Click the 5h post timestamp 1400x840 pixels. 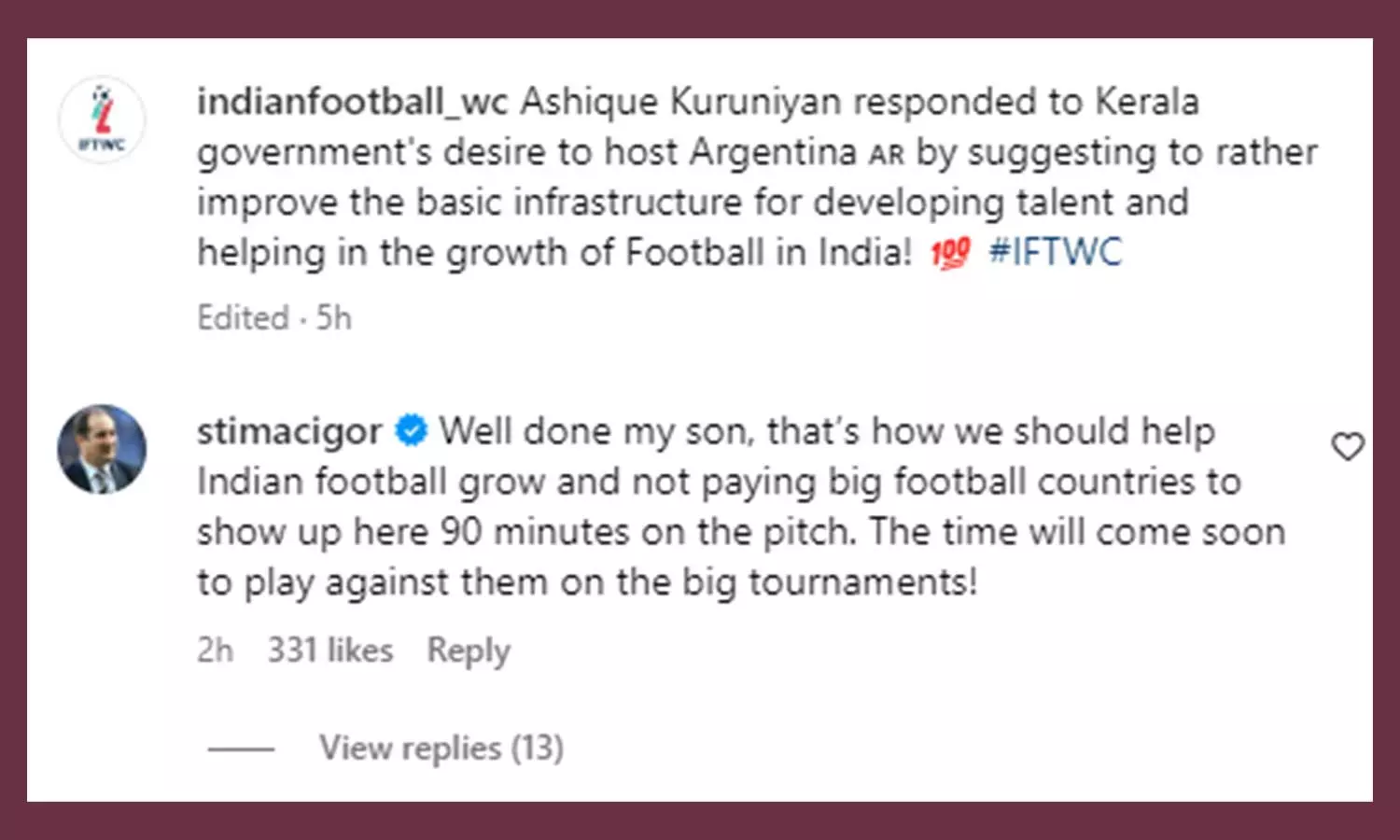click(x=333, y=318)
